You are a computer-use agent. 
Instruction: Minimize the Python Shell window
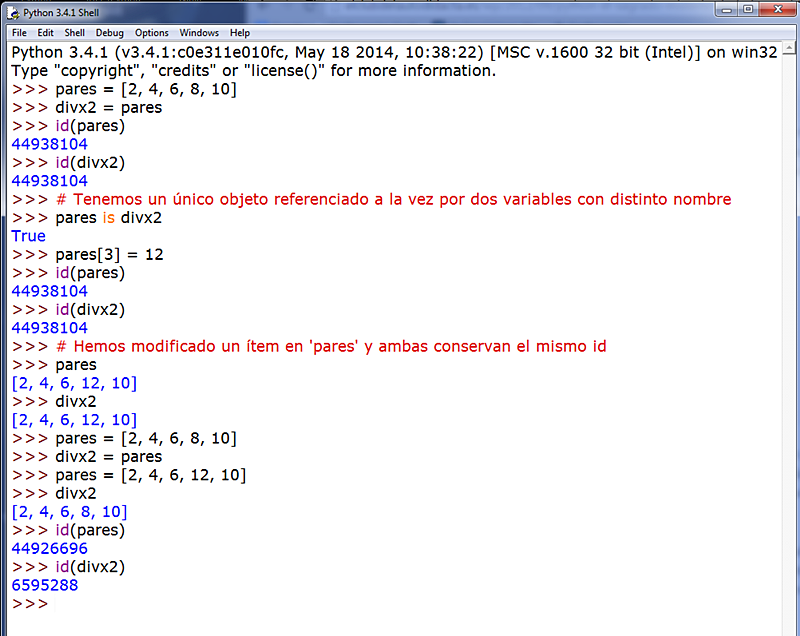726,9
